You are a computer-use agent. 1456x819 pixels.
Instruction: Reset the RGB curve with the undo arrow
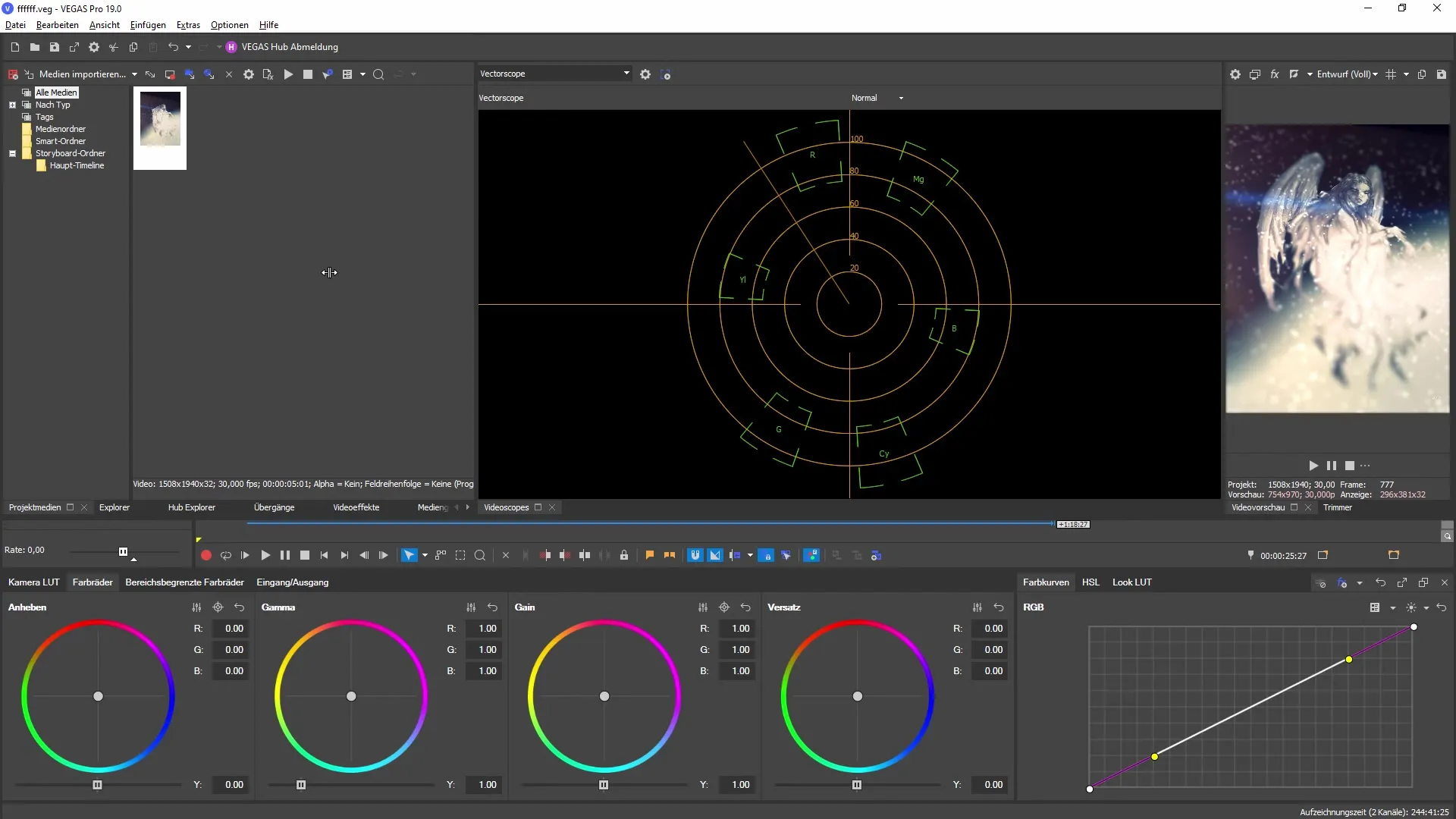click(x=1442, y=607)
